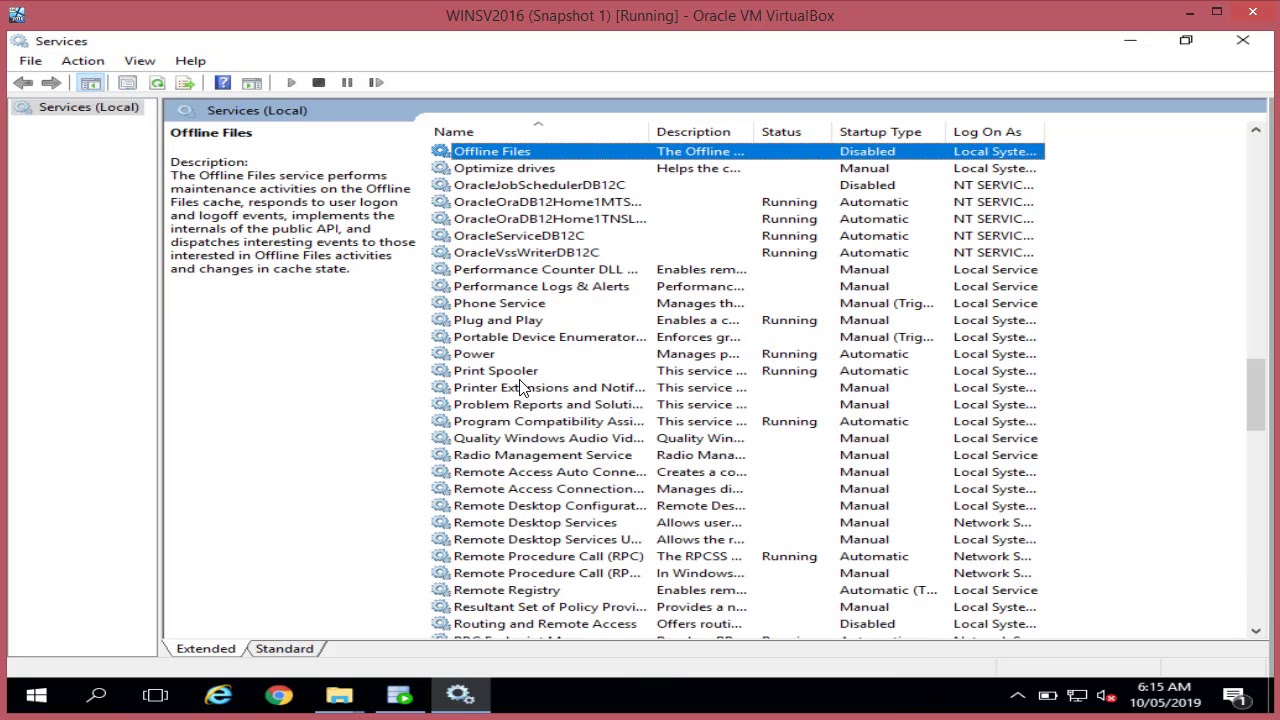Open the View menu
Viewport: 1280px width, 720px height.
[139, 61]
